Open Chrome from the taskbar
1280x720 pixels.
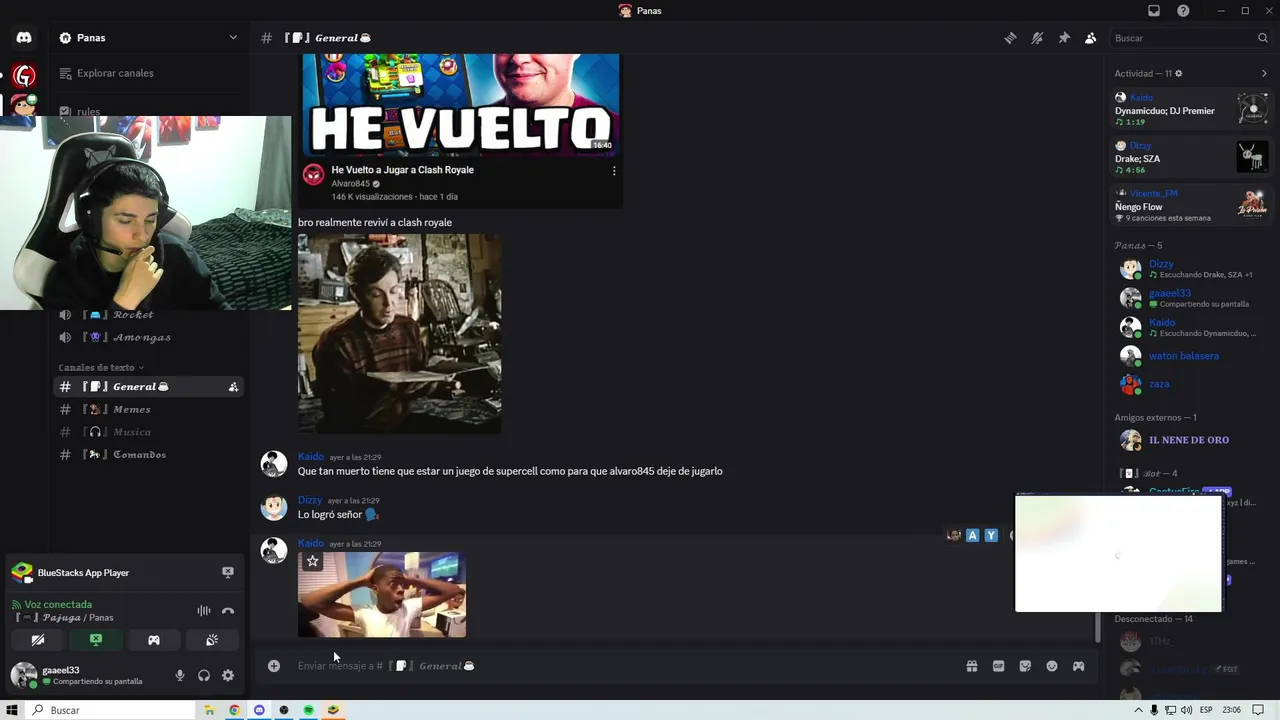234,710
